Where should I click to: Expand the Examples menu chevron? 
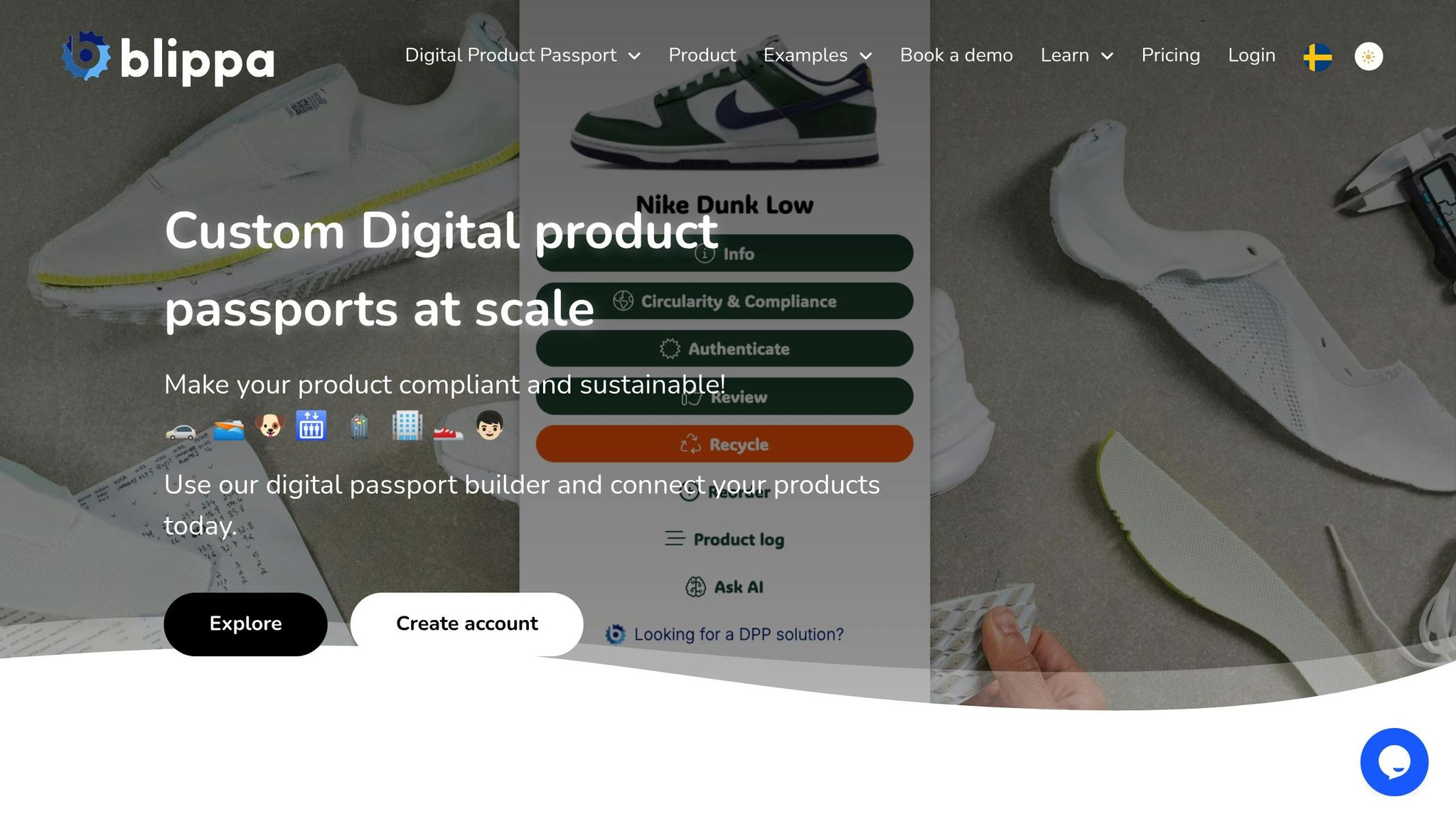(865, 56)
